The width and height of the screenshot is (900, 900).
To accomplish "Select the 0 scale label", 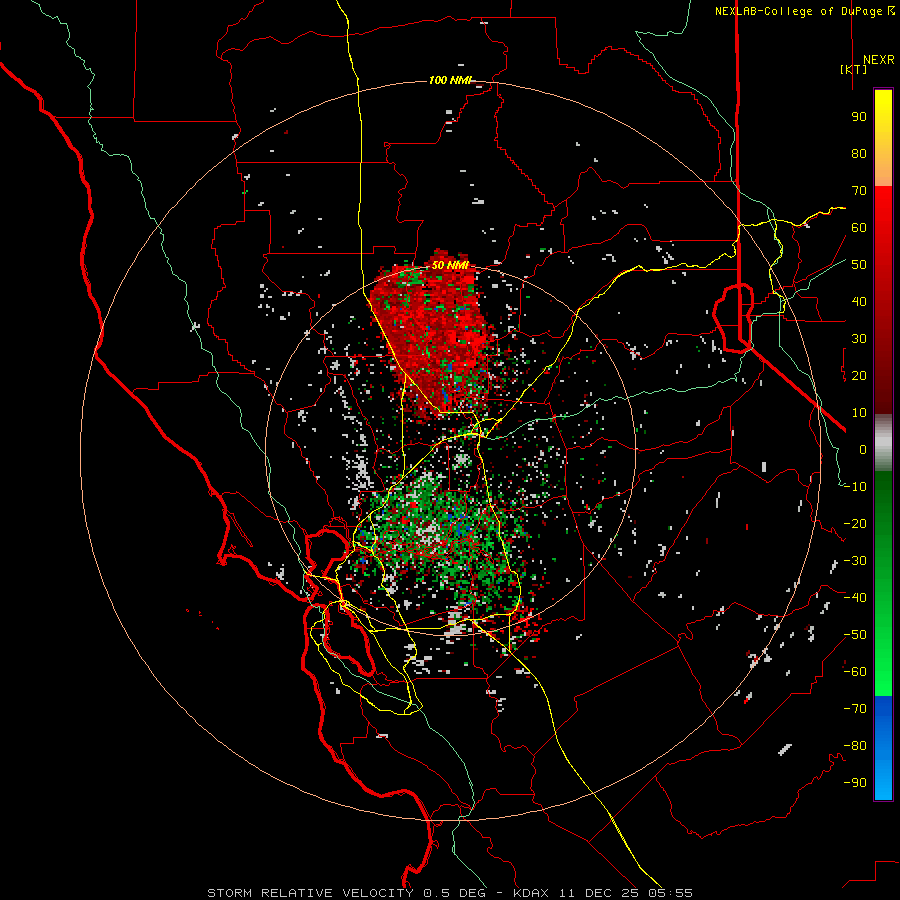I will pos(863,450).
